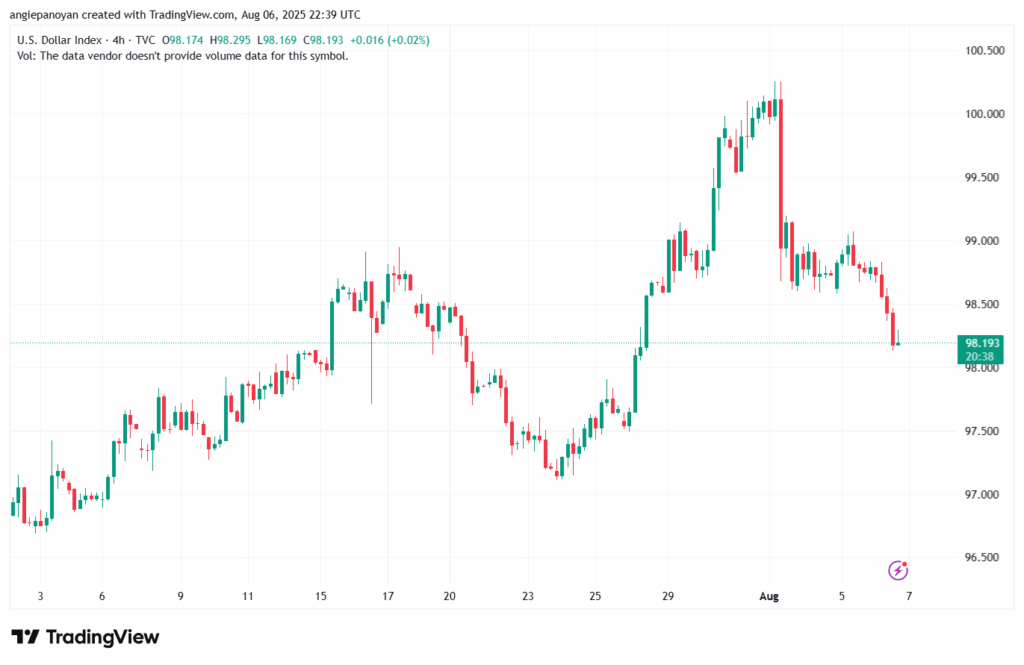Select the 15 date on time axis
The image size is (1024, 665).
tap(321, 596)
